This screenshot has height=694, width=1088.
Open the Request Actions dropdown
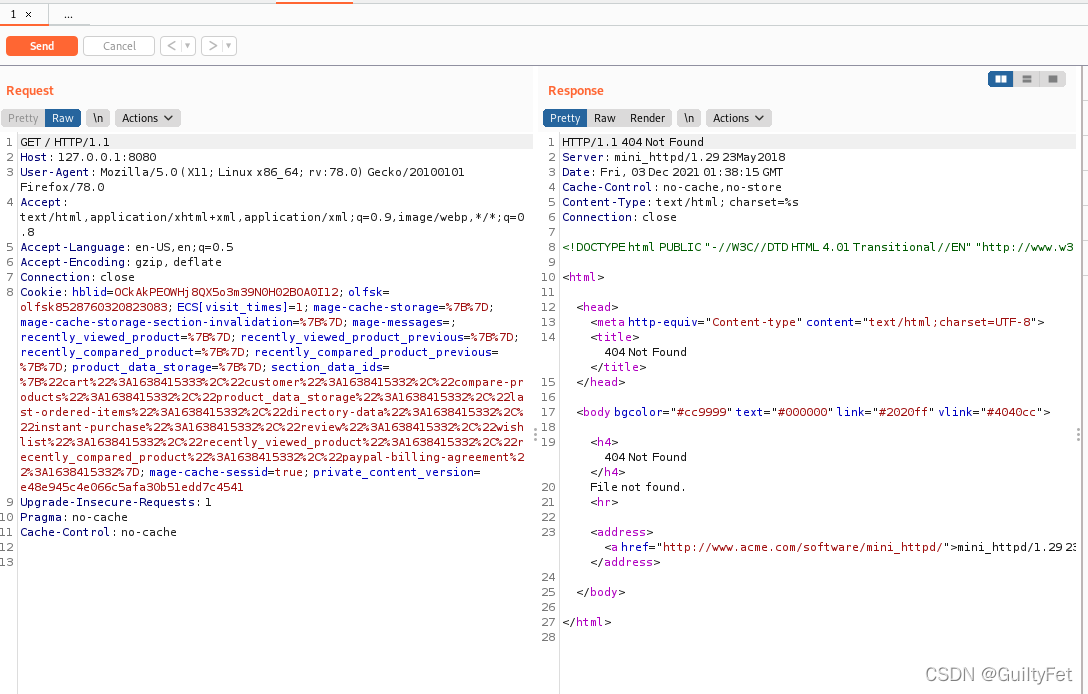pos(148,118)
